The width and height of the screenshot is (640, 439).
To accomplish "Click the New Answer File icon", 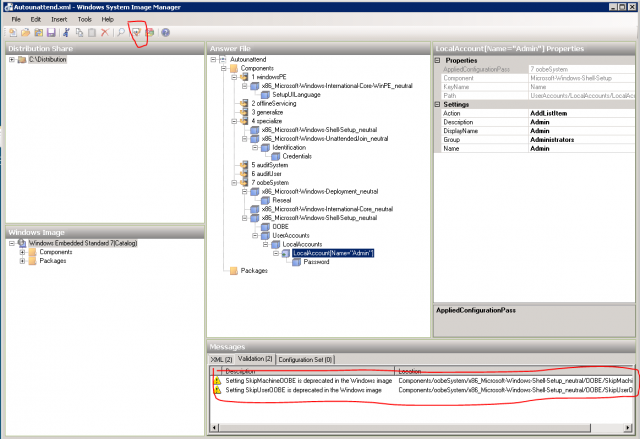I will click(11, 33).
